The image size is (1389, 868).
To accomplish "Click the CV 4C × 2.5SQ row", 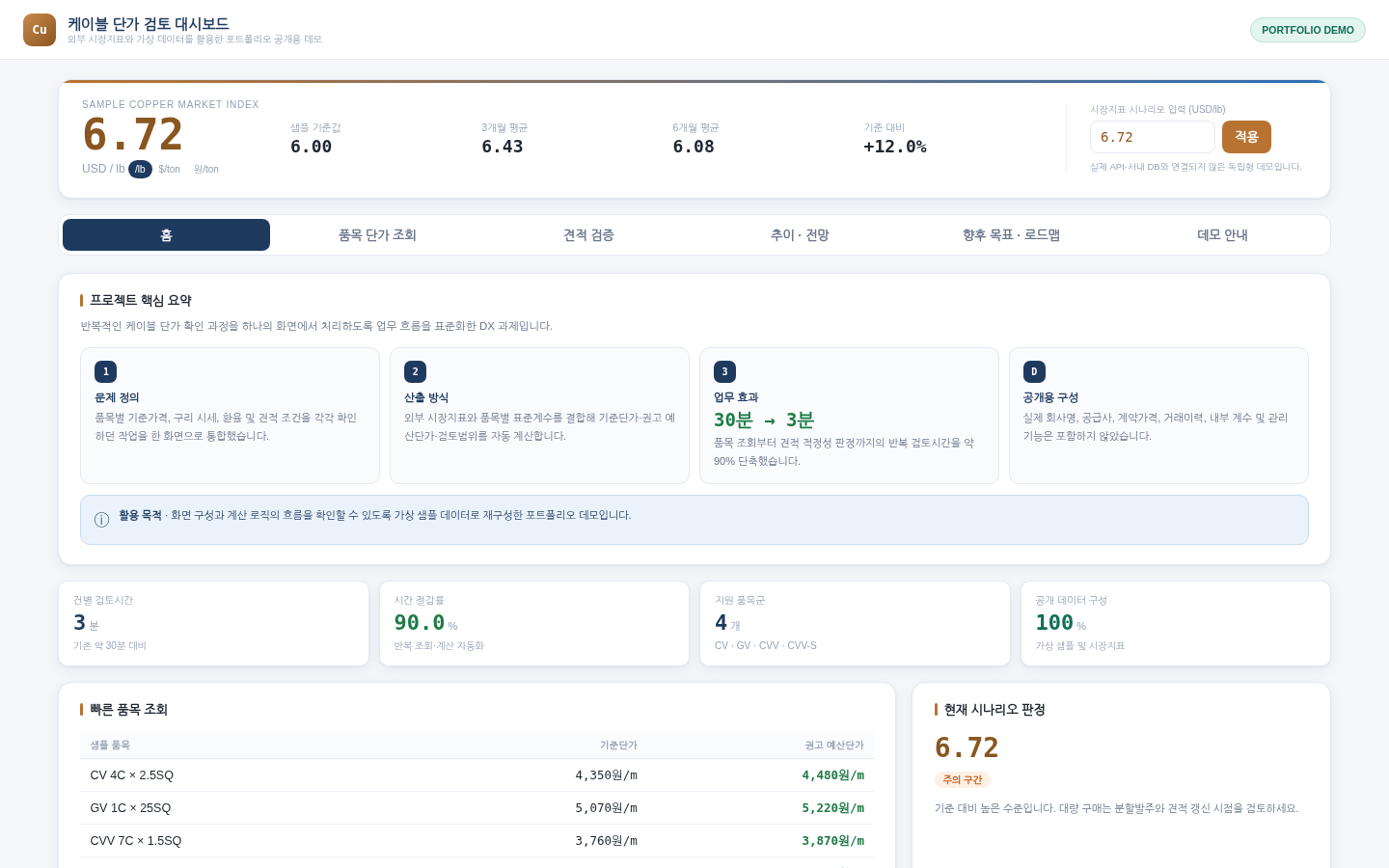I will 477,775.
